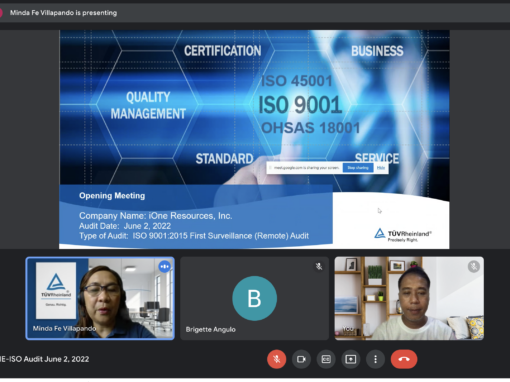Click 'Audit Date: June 2, 2022' line
The height and width of the screenshot is (382, 510).
pyautogui.click(x=125, y=226)
